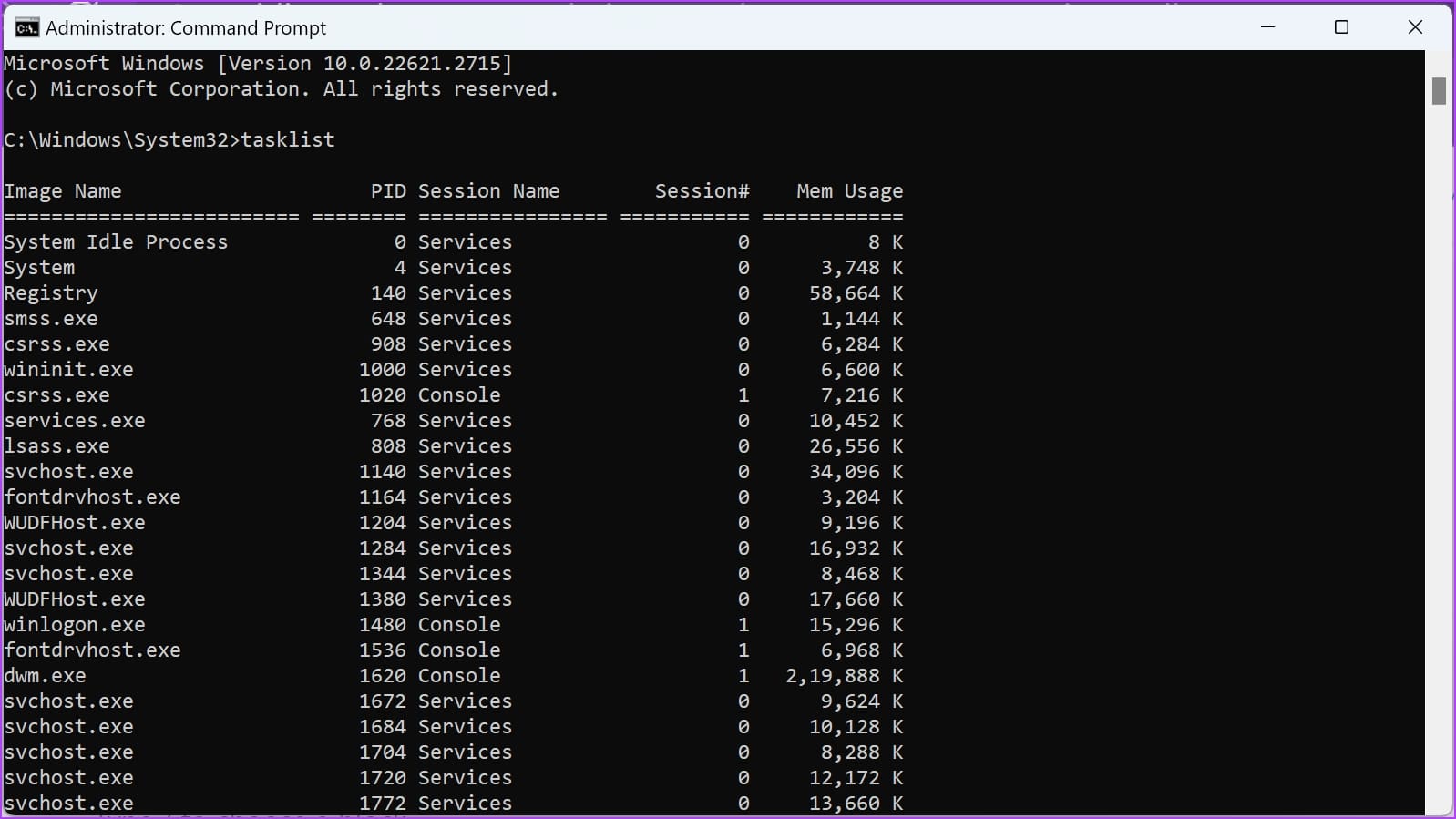Click memory usage '9,196 K'
1456x819 pixels.
point(862,523)
